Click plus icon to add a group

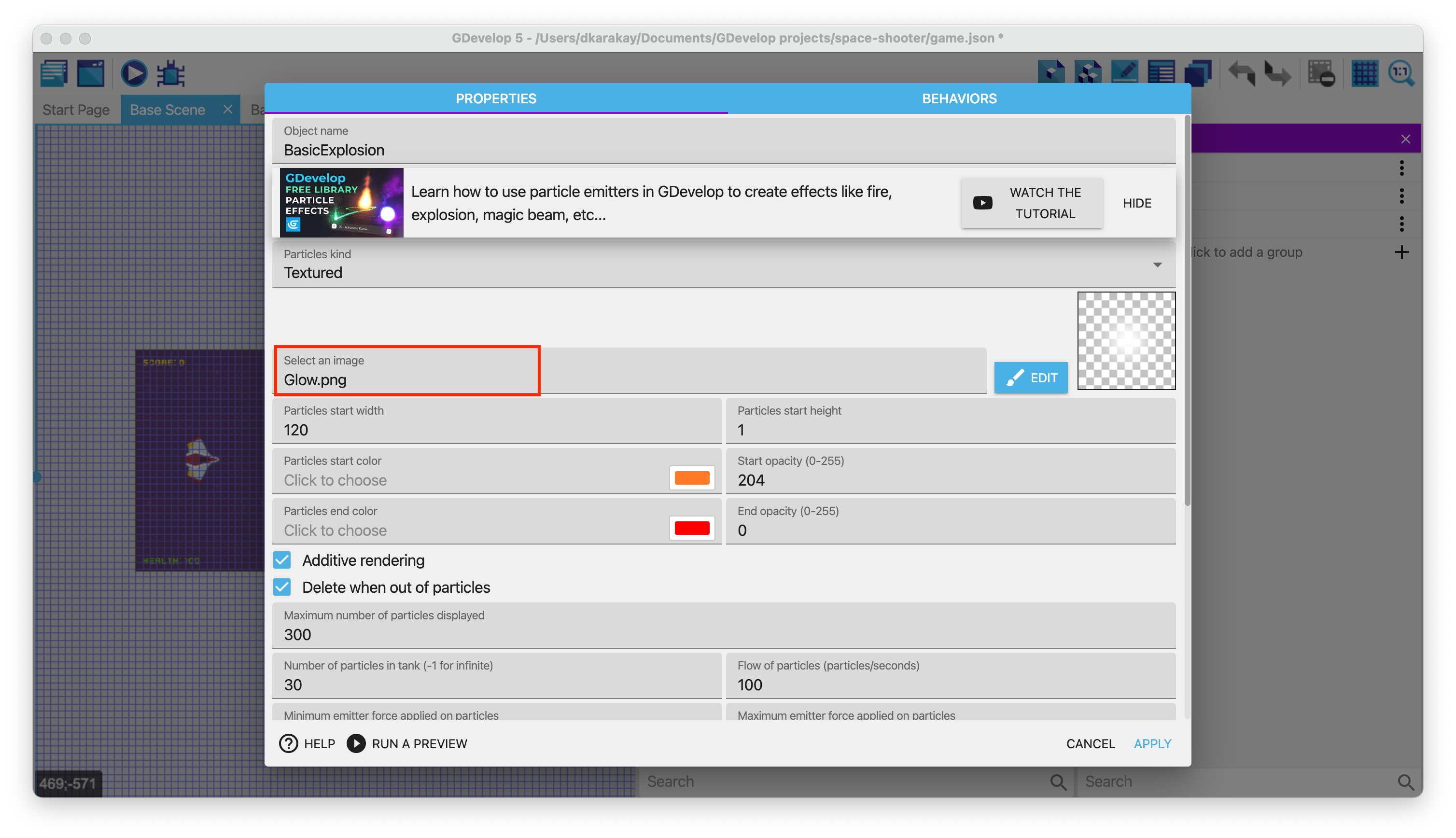click(x=1401, y=252)
